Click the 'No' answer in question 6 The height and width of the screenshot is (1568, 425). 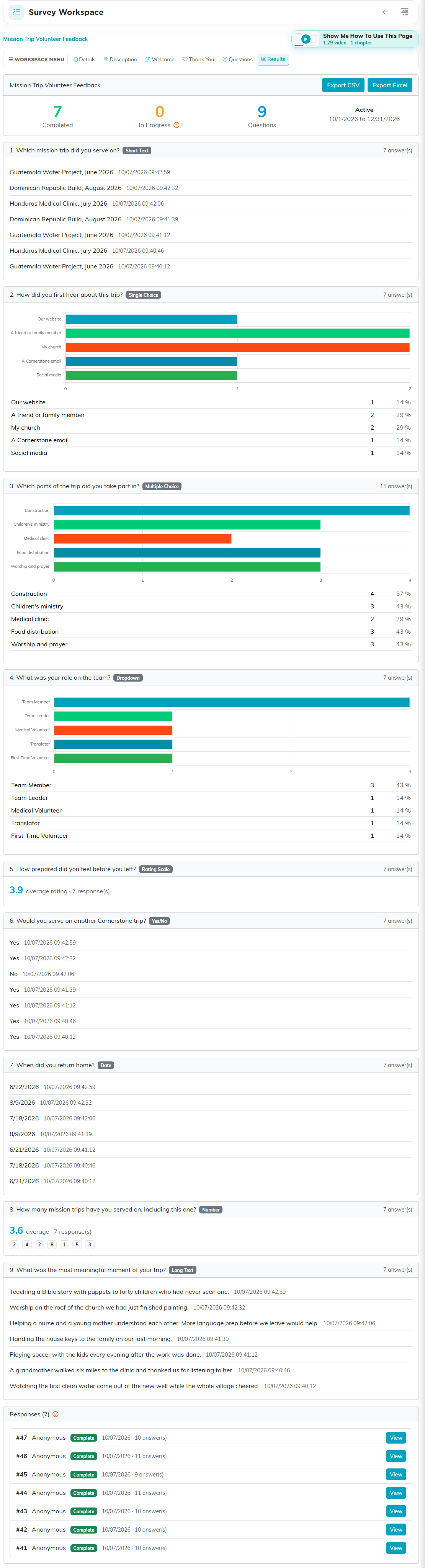[13, 974]
